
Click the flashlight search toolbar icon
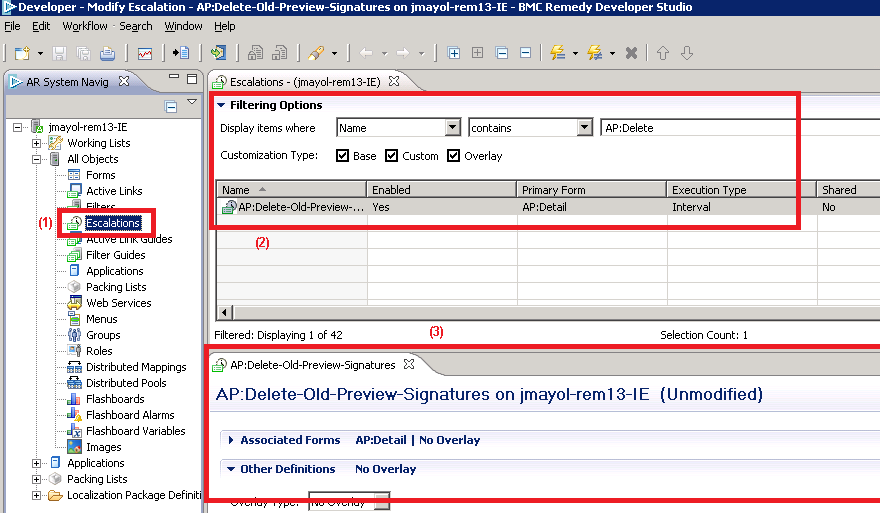(x=316, y=53)
